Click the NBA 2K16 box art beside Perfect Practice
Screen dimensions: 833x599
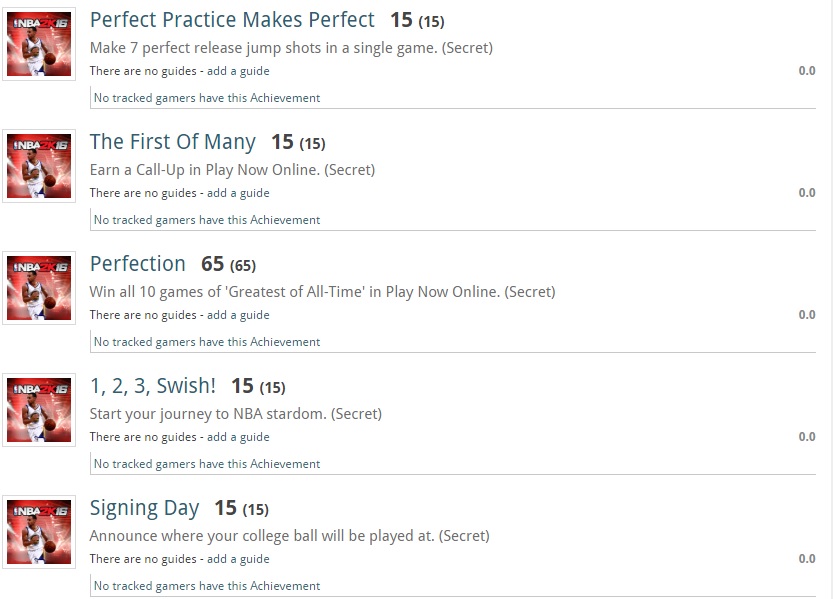(39, 44)
